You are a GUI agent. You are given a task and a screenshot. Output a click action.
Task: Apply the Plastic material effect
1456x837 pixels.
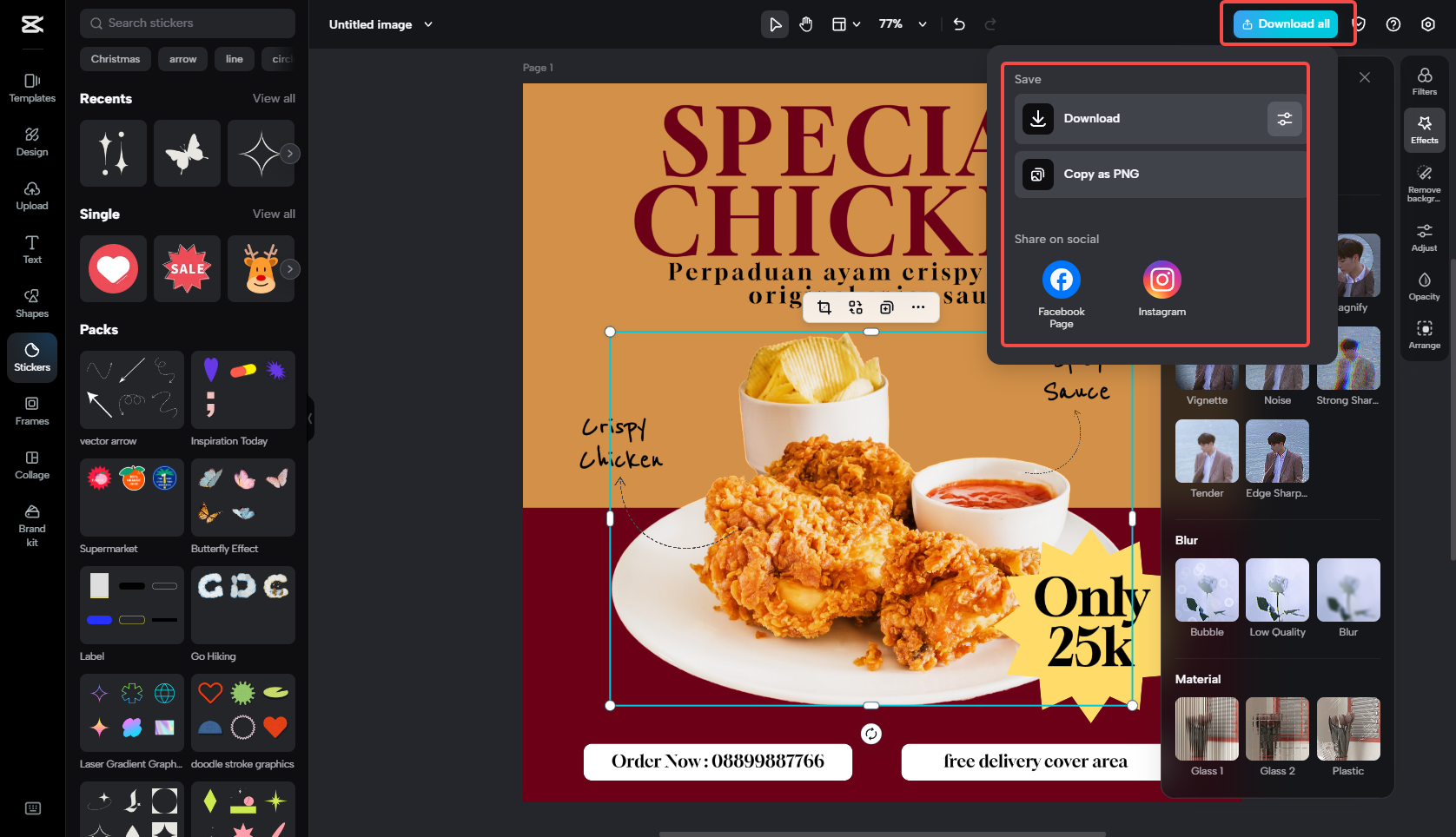click(x=1348, y=729)
